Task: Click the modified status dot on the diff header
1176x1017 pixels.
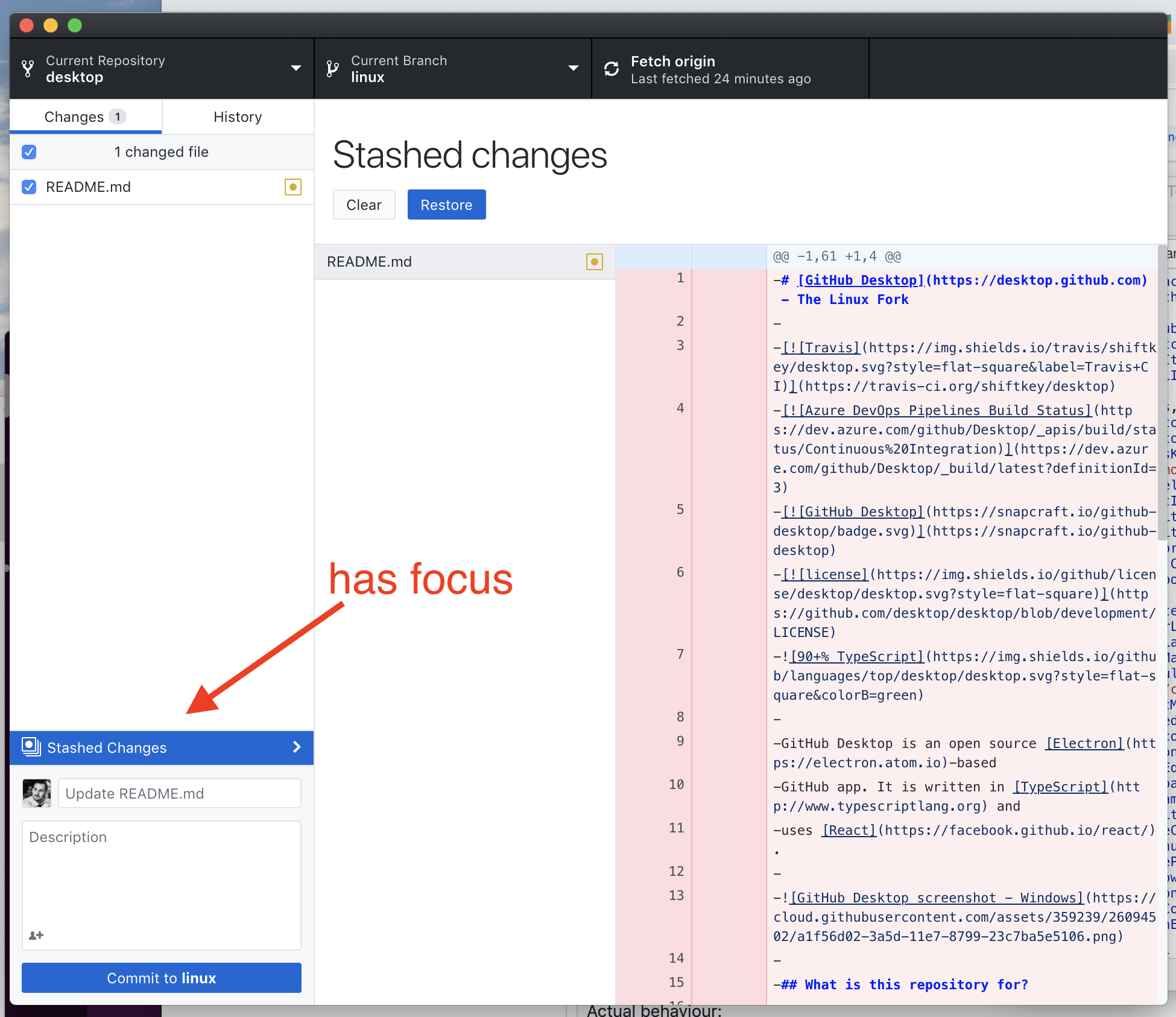Action: (595, 262)
